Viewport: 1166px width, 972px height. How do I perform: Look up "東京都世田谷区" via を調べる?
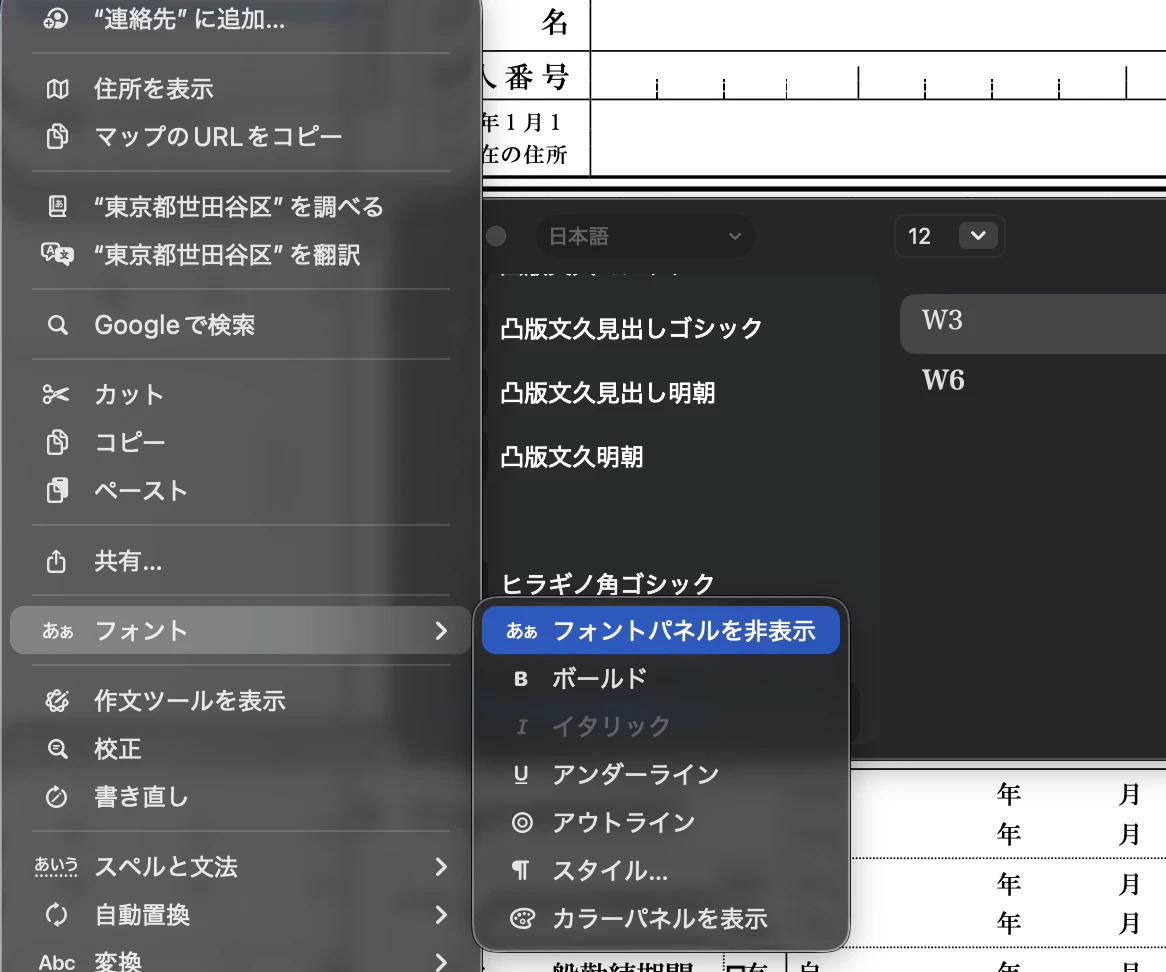(x=241, y=206)
